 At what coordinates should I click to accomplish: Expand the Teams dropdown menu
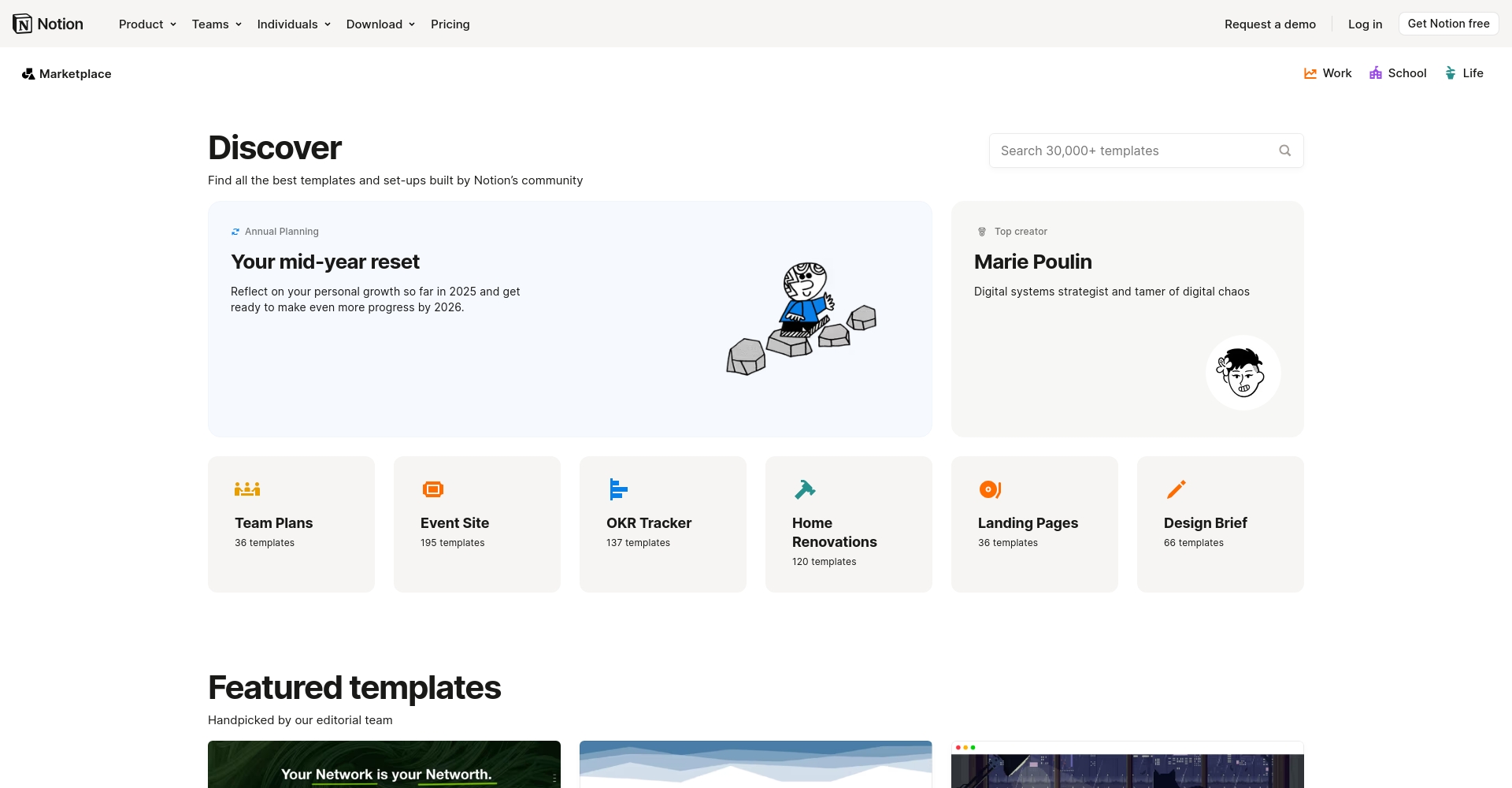pyautogui.click(x=217, y=24)
